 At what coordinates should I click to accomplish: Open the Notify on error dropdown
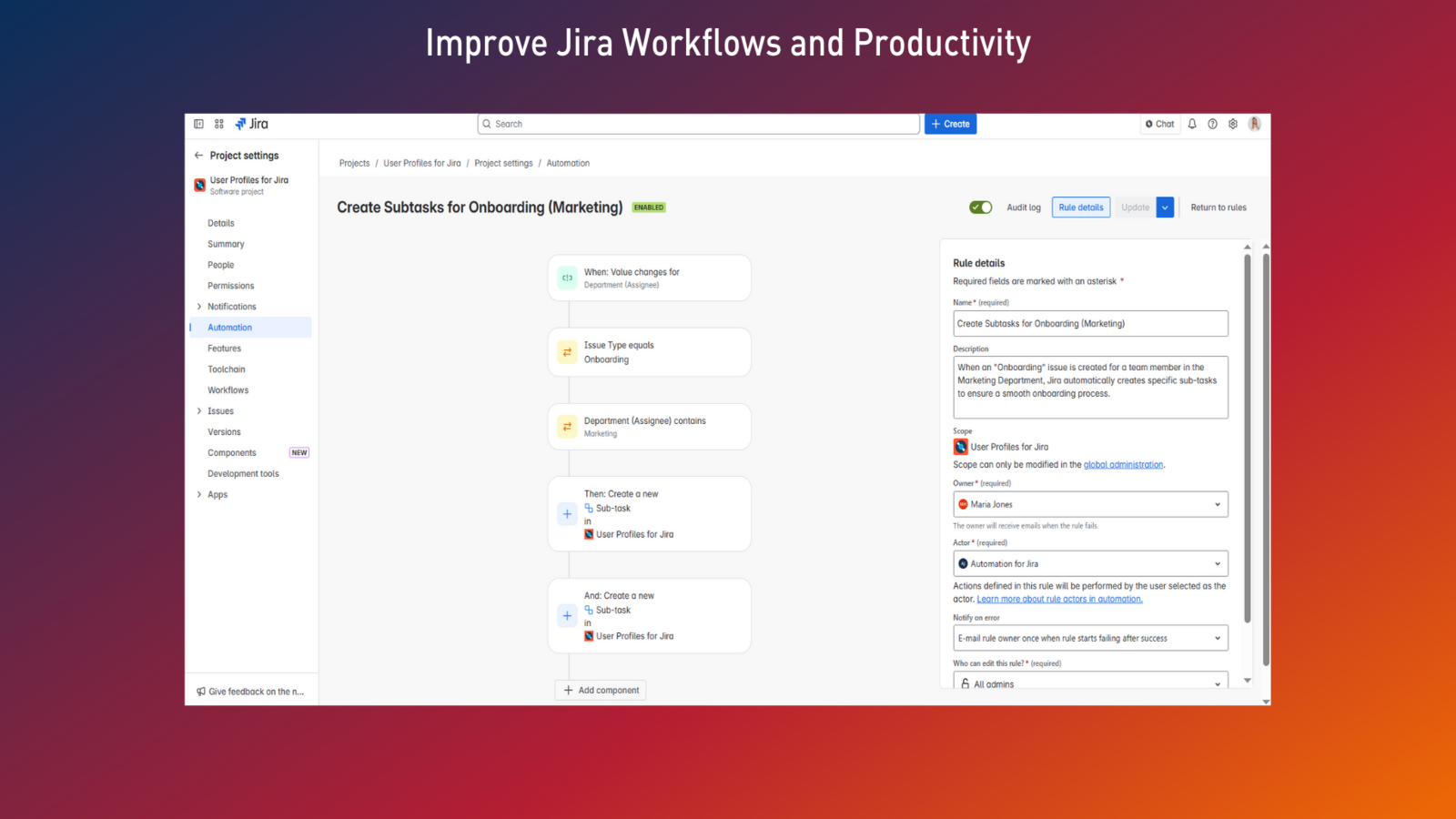pyautogui.click(x=1090, y=638)
